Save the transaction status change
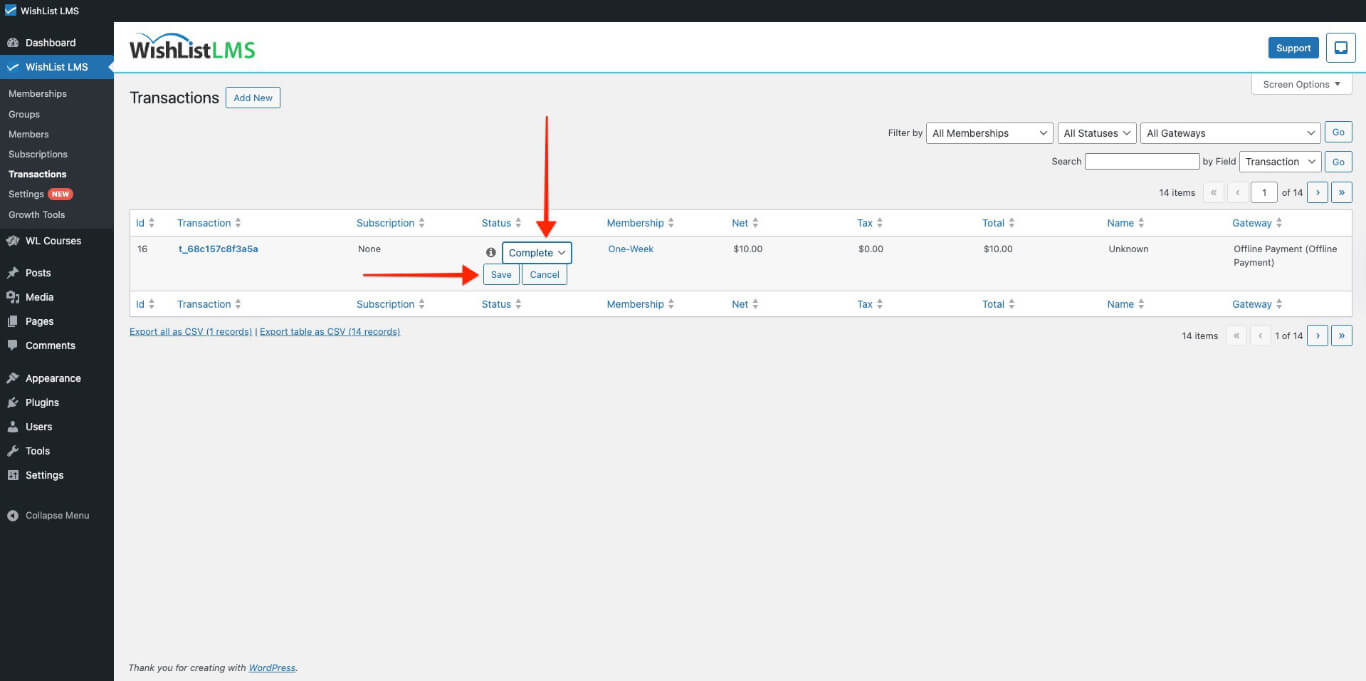This screenshot has height=681, width=1366. pyautogui.click(x=500, y=274)
